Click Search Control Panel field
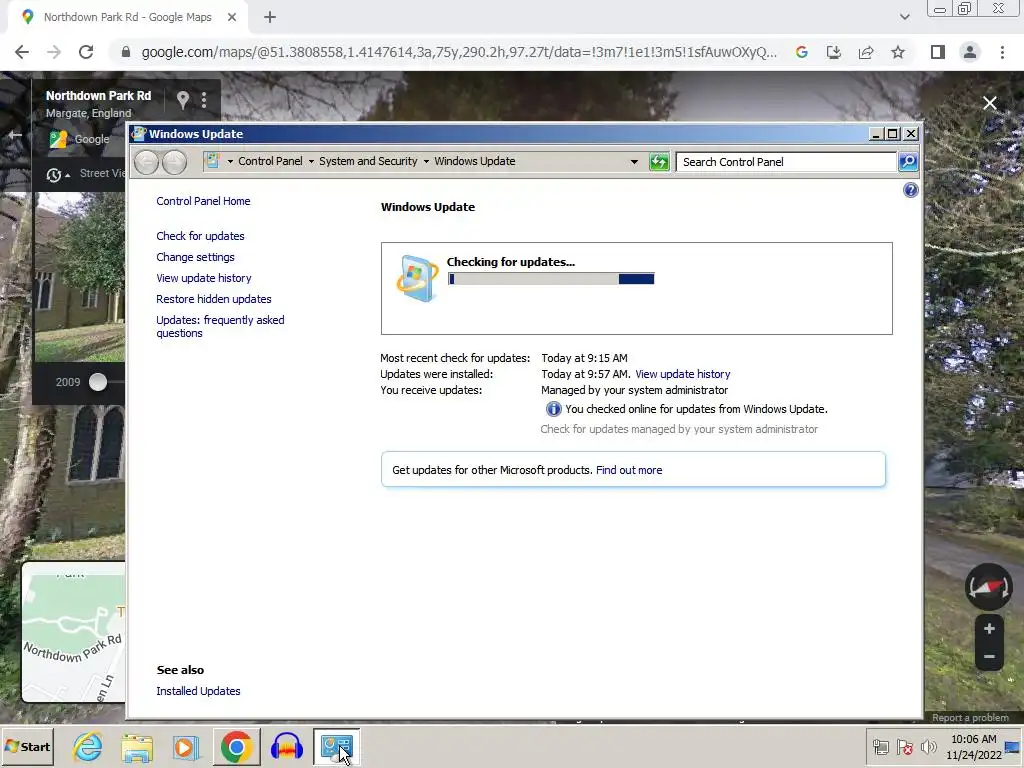Image resolution: width=1024 pixels, height=768 pixels. (x=786, y=162)
